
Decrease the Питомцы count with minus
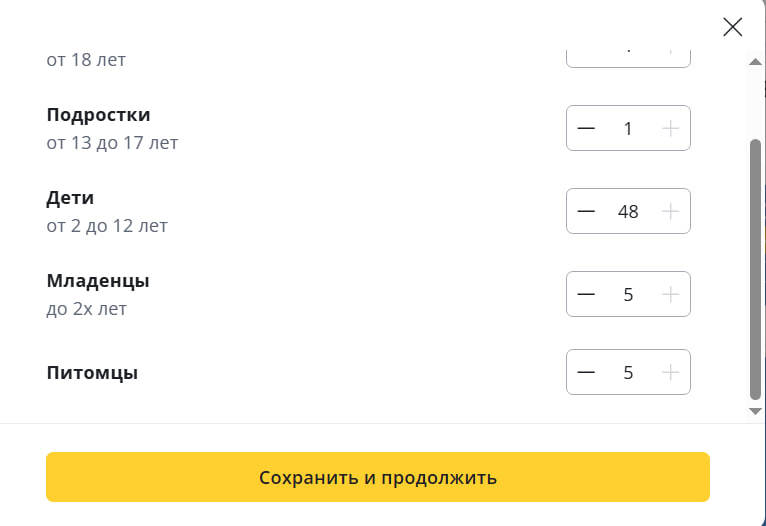click(x=586, y=372)
